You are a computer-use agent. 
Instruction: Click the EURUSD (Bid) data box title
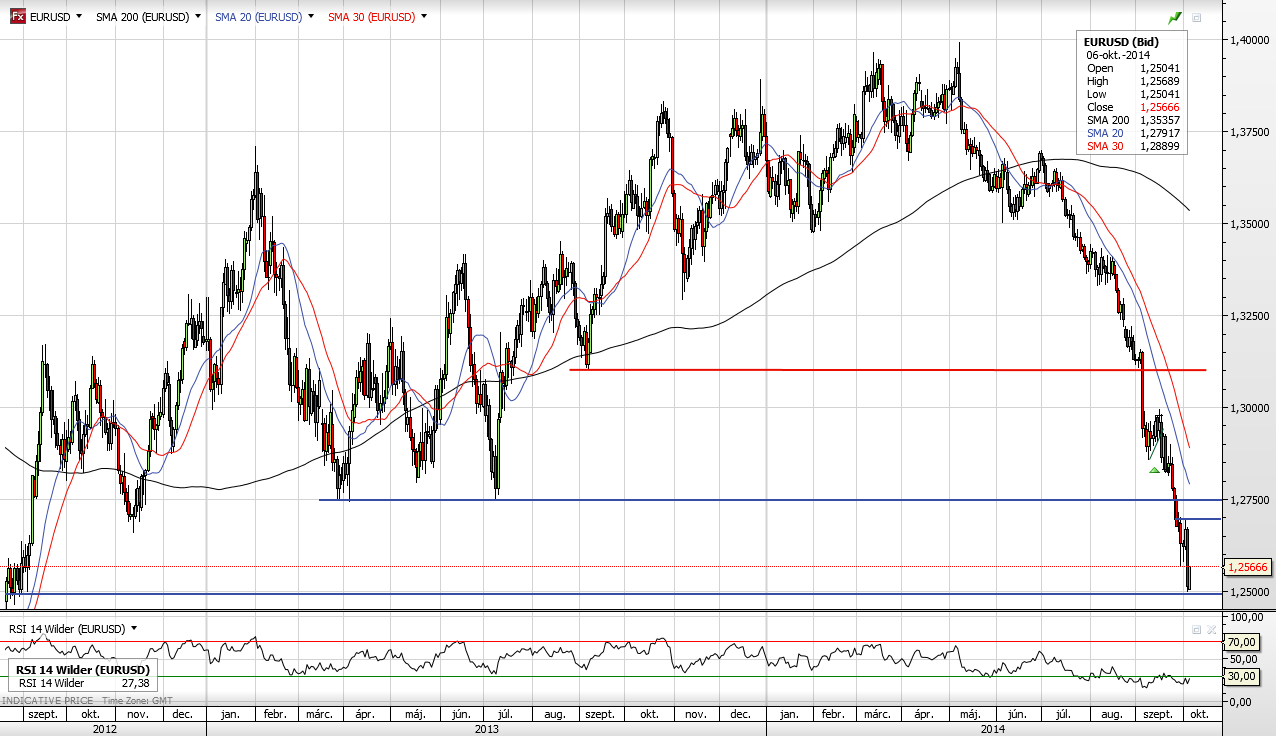(1122, 41)
